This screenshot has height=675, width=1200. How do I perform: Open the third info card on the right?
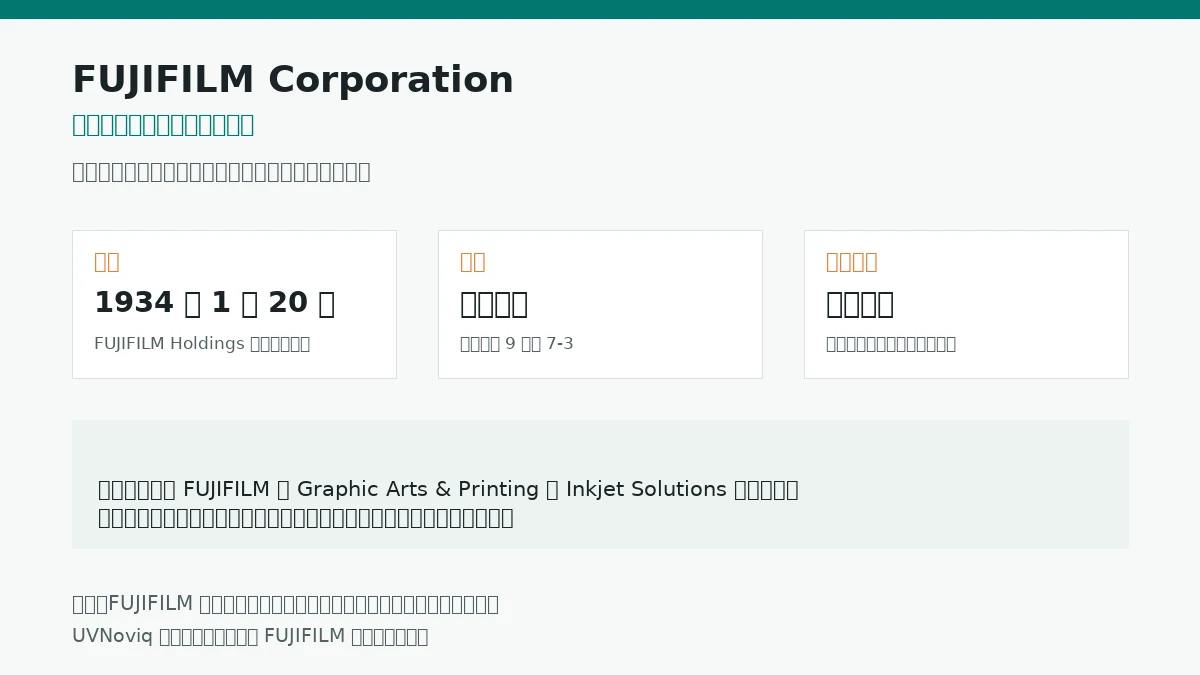[966, 304]
